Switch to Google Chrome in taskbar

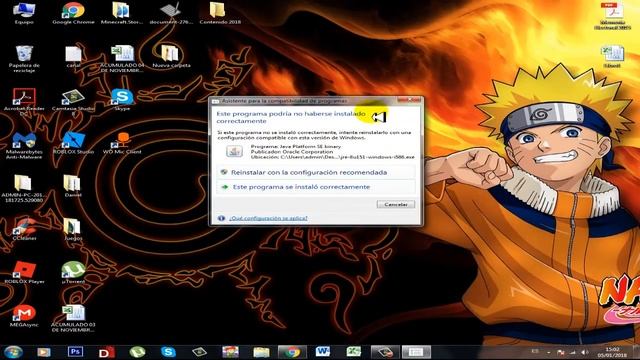point(292,352)
